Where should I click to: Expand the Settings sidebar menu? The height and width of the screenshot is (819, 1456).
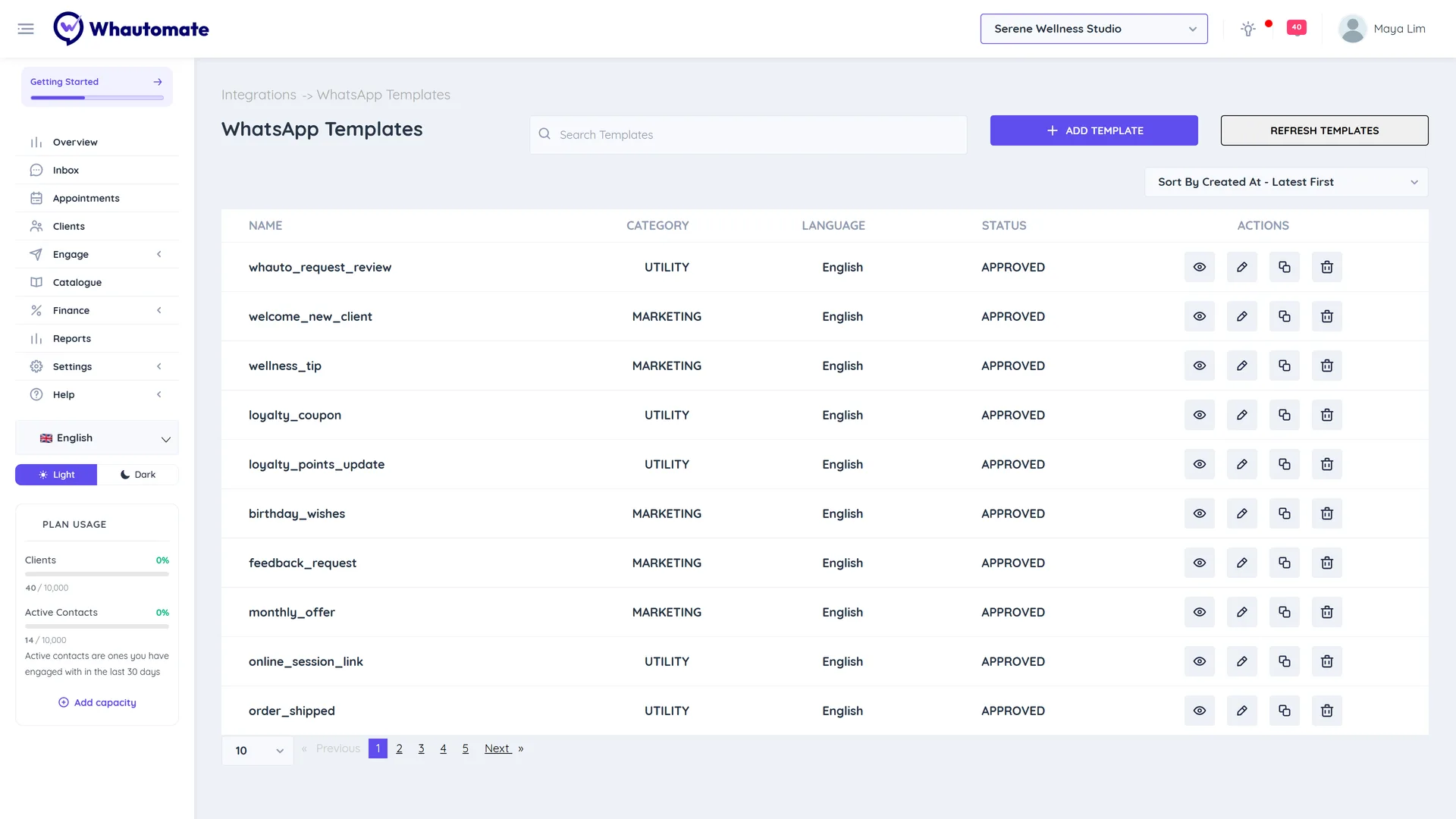pyautogui.click(x=97, y=366)
